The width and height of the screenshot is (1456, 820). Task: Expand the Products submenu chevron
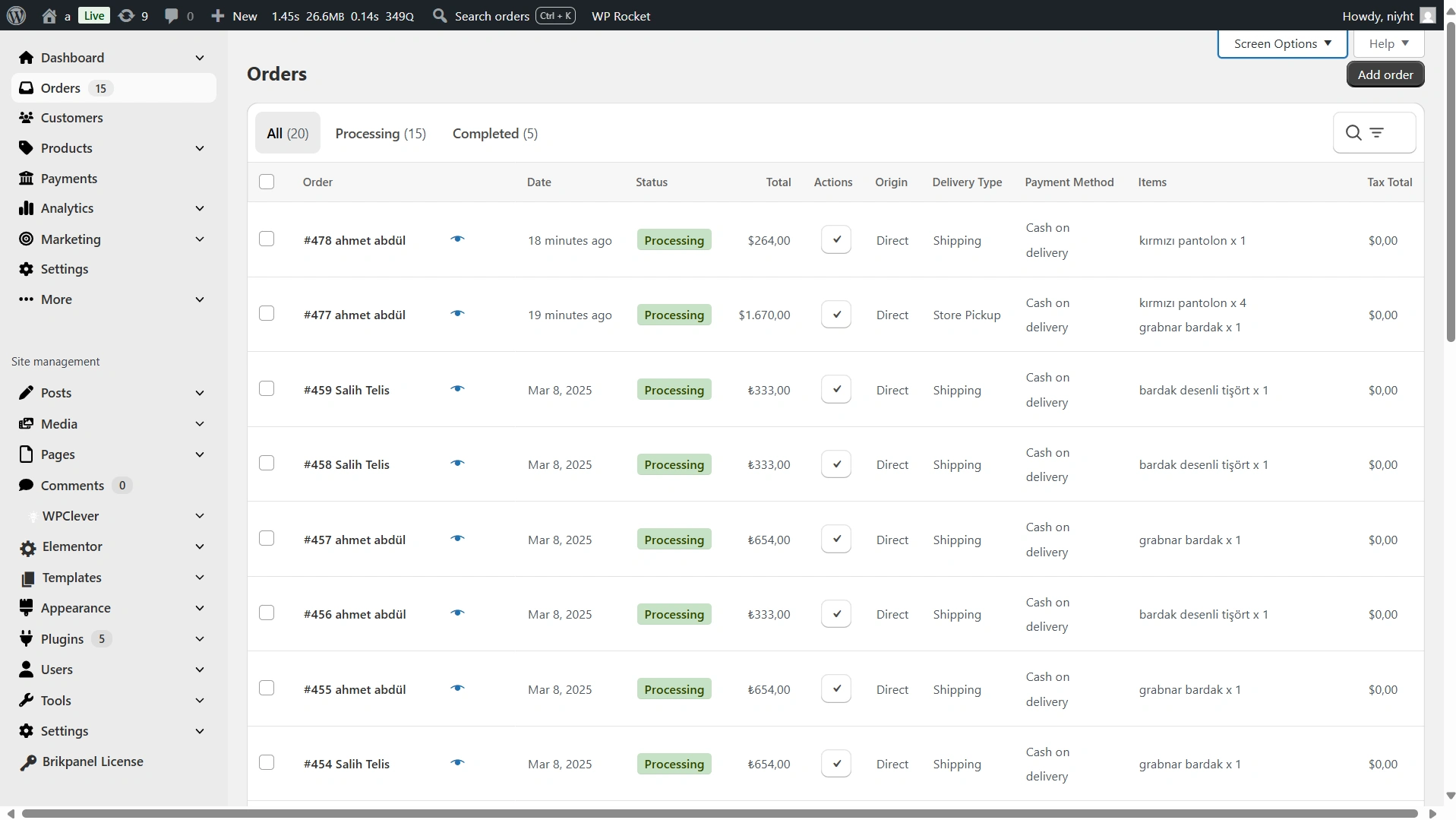[x=200, y=148]
